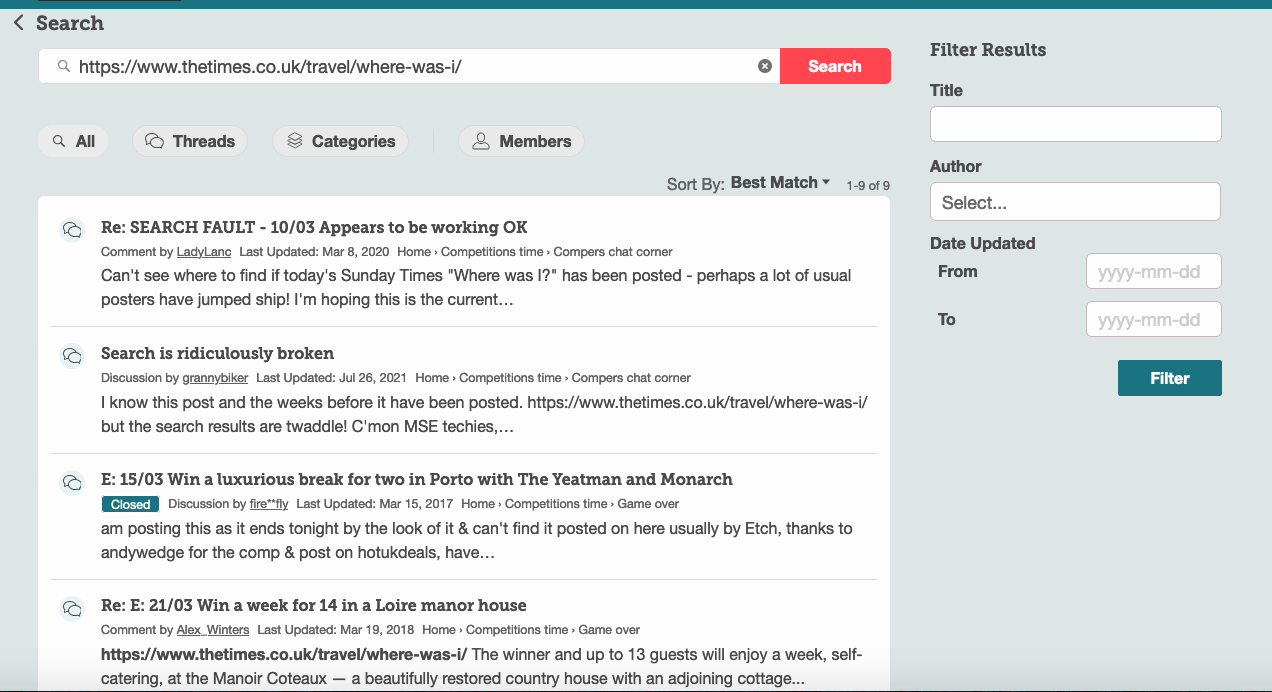Select the Threads filter tab
Viewport: 1272px width, 692px height.
tap(189, 141)
